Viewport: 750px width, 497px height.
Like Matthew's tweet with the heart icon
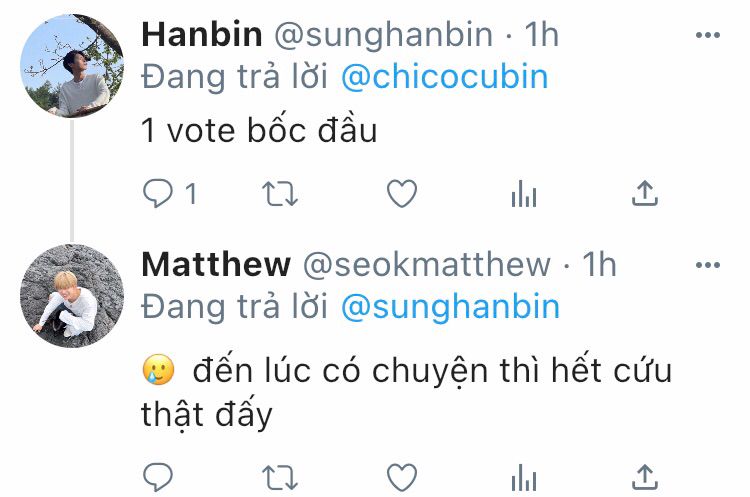coord(402,477)
